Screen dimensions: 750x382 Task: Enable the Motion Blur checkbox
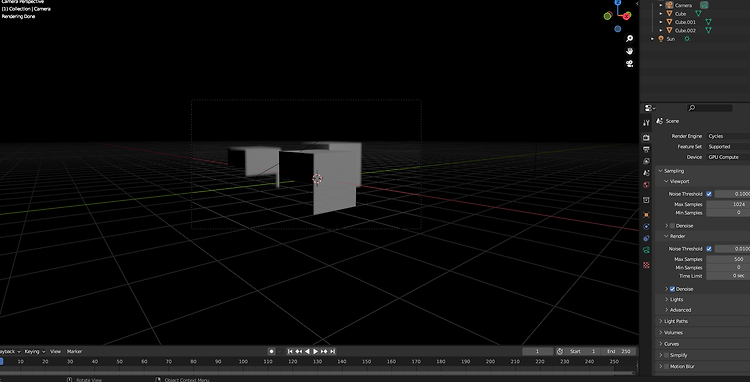coord(666,367)
